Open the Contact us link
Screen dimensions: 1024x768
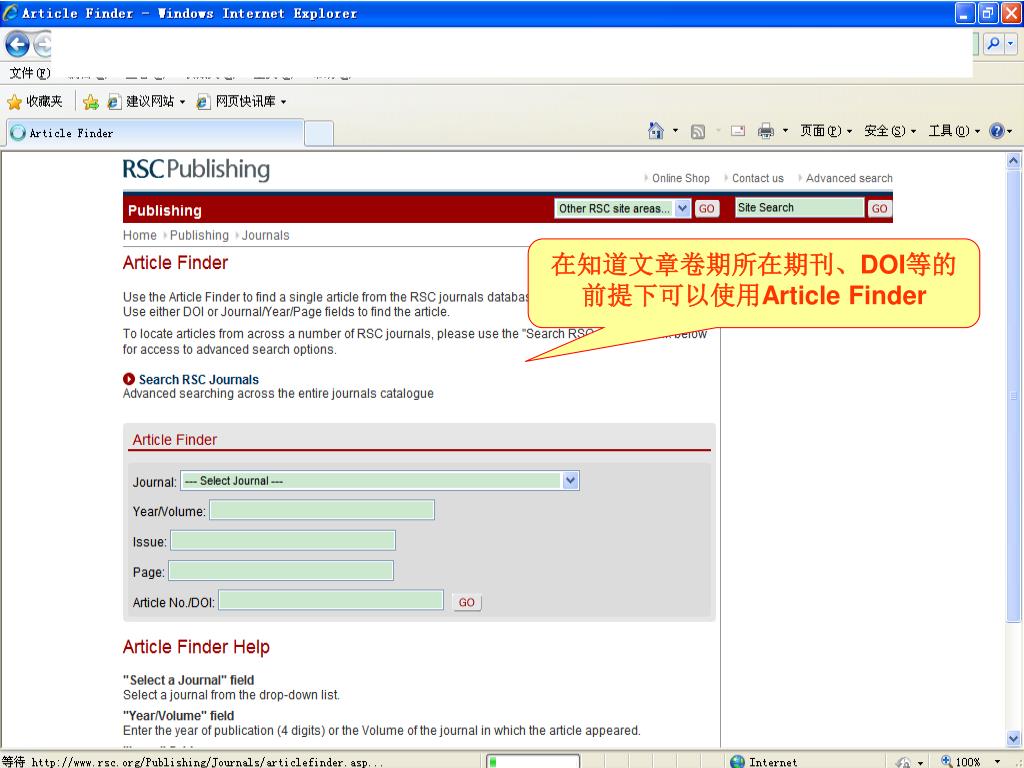[758, 178]
